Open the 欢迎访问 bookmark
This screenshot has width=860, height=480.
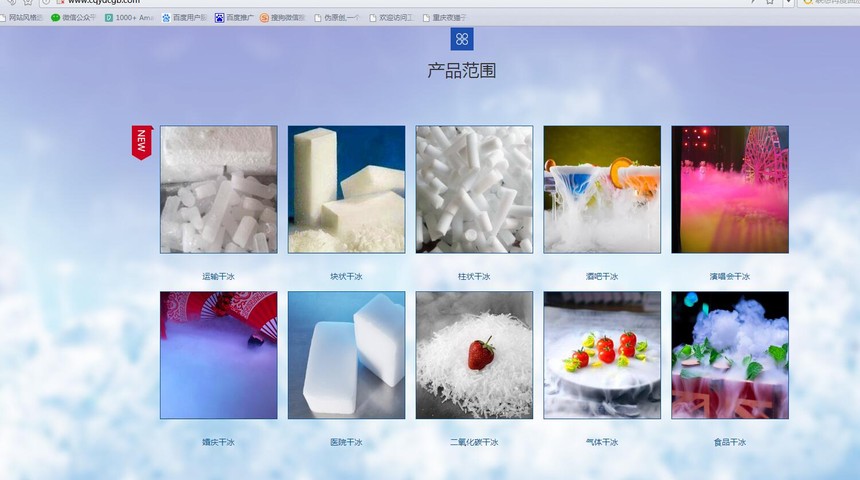pyautogui.click(x=391, y=18)
